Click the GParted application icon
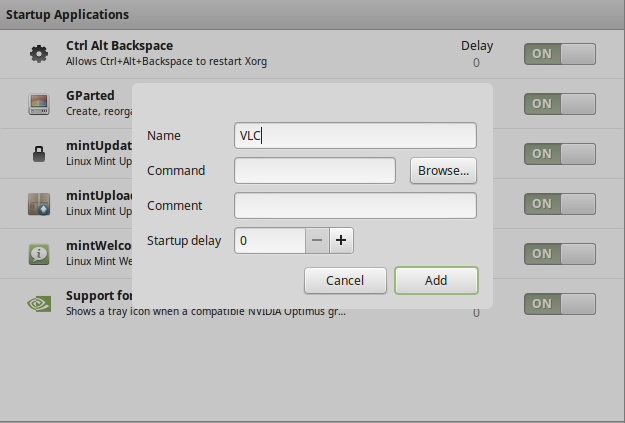 pos(39,103)
